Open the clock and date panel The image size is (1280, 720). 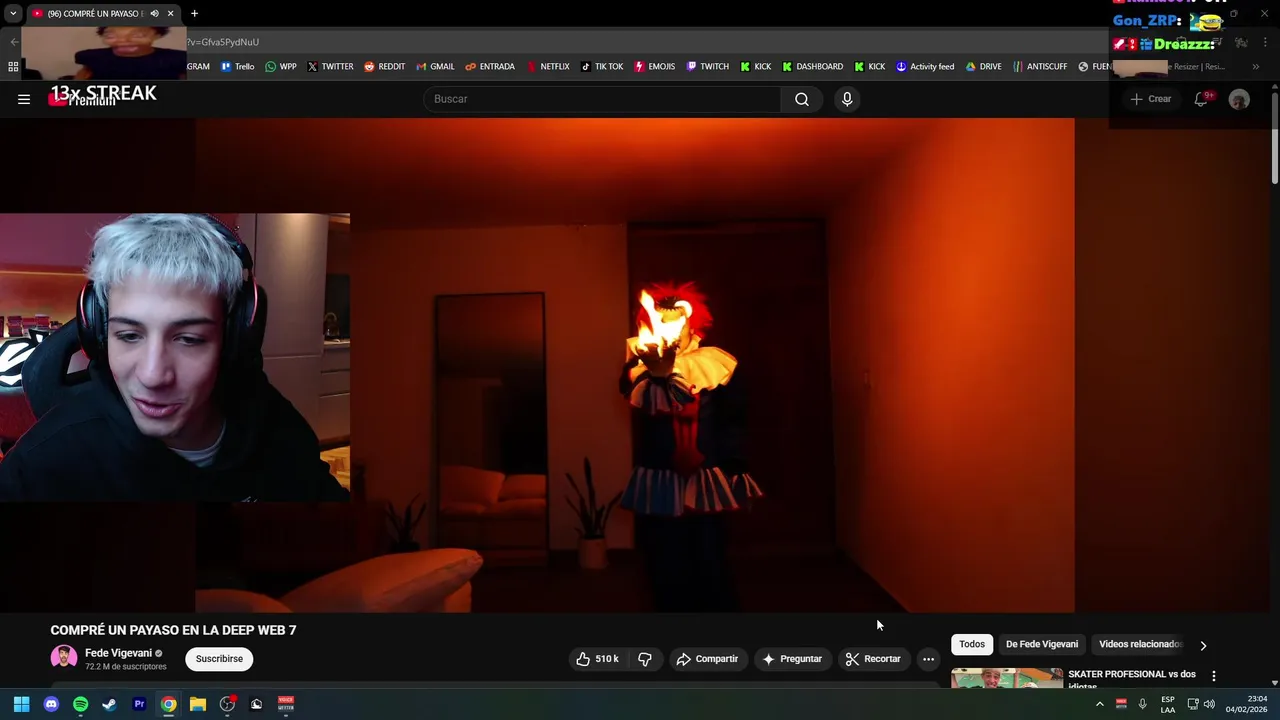1246,704
